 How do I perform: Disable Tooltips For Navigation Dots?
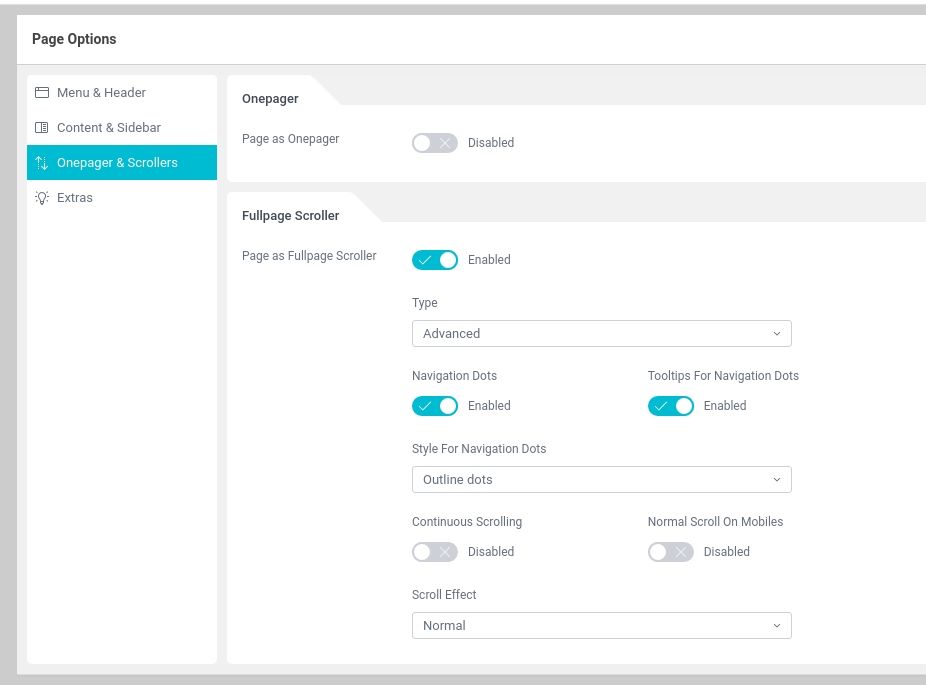[x=671, y=406]
